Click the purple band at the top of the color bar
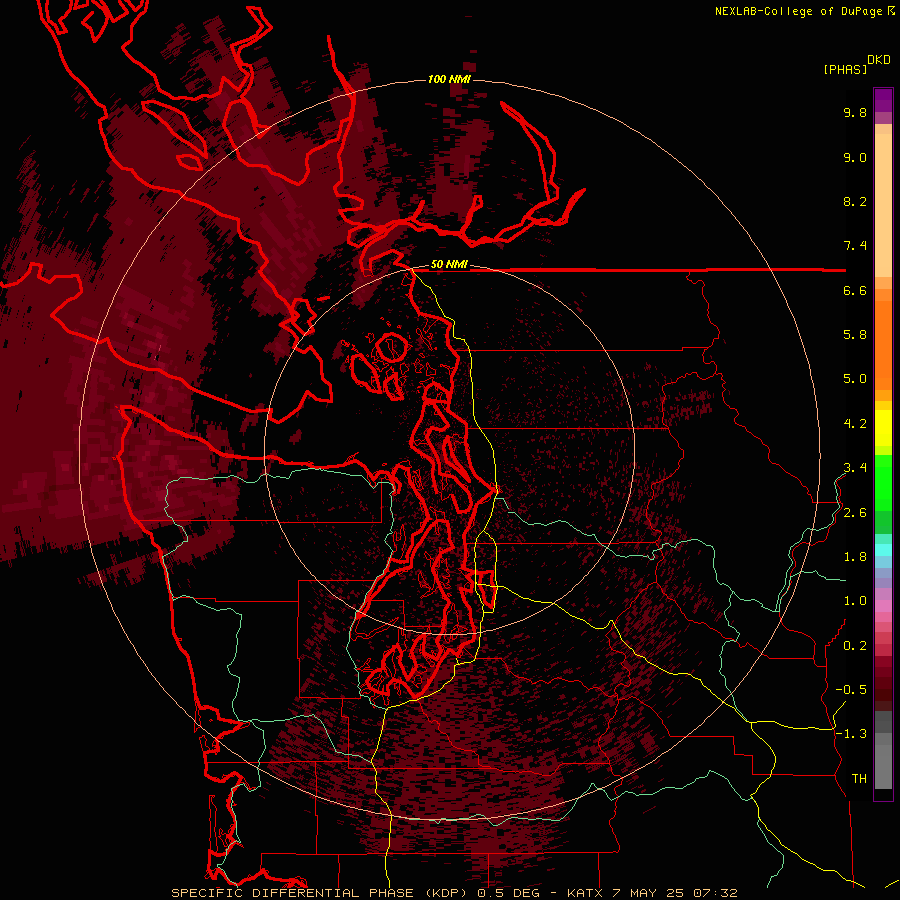 [883, 100]
